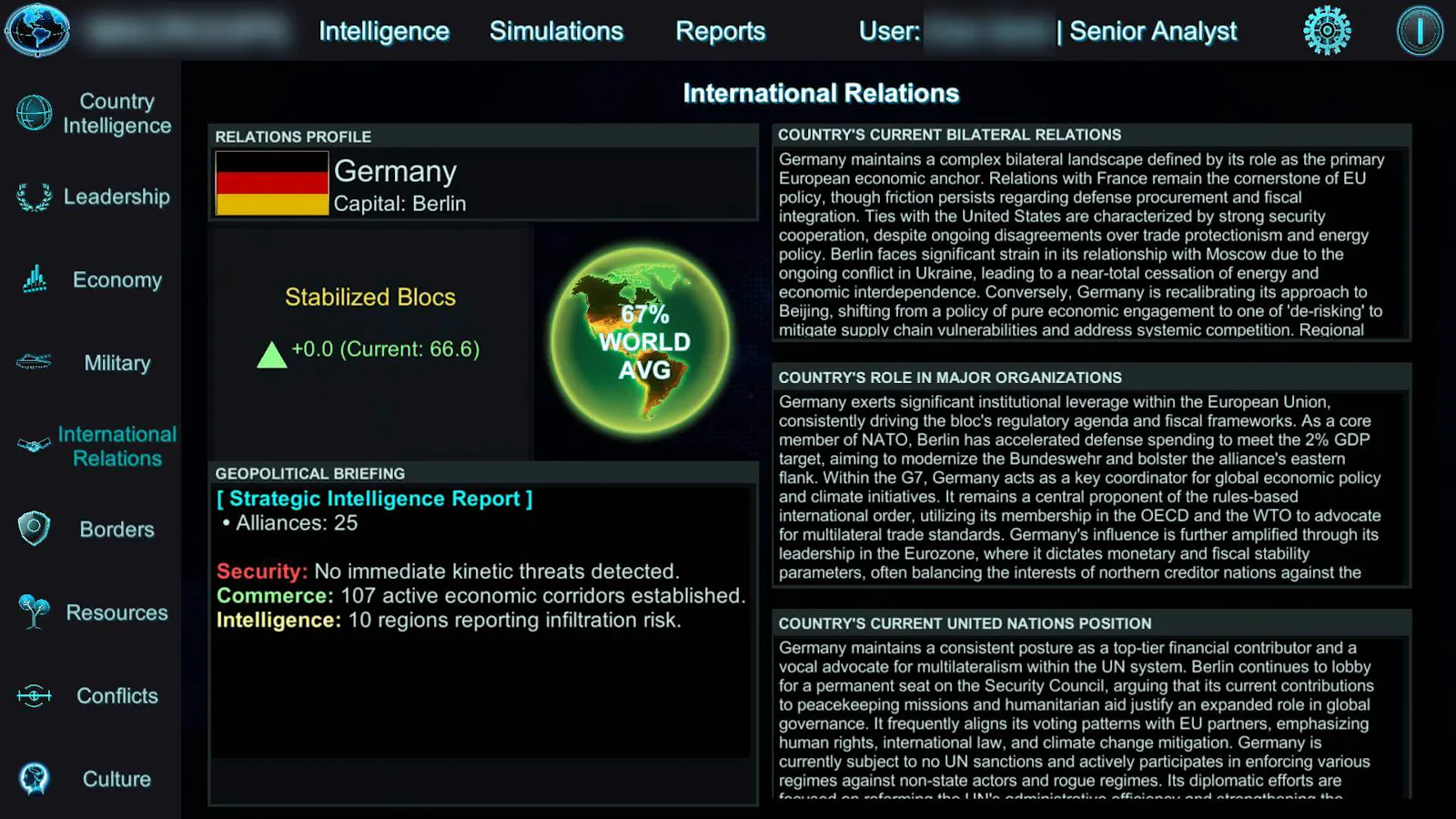Open the Intelligence menu
The height and width of the screenshot is (819, 1456).
[x=384, y=31]
